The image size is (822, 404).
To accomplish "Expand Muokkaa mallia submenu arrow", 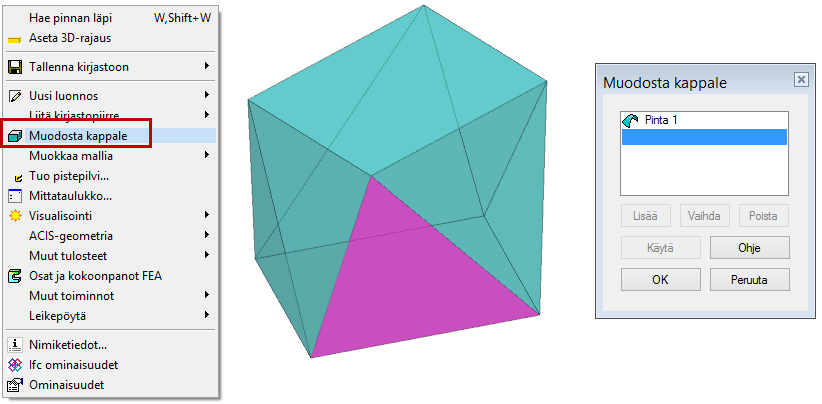I will pyautogui.click(x=207, y=155).
